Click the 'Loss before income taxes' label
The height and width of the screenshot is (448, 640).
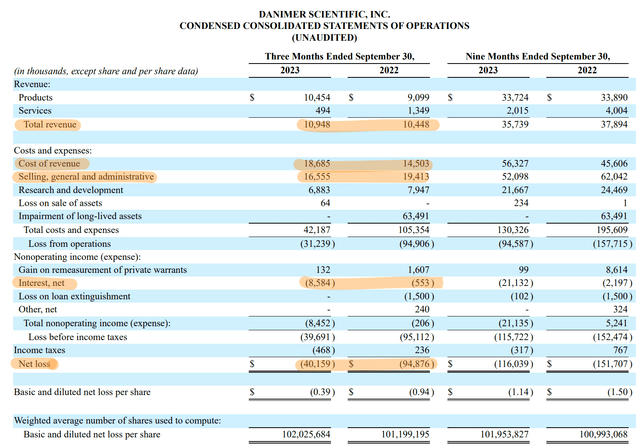tap(78, 337)
